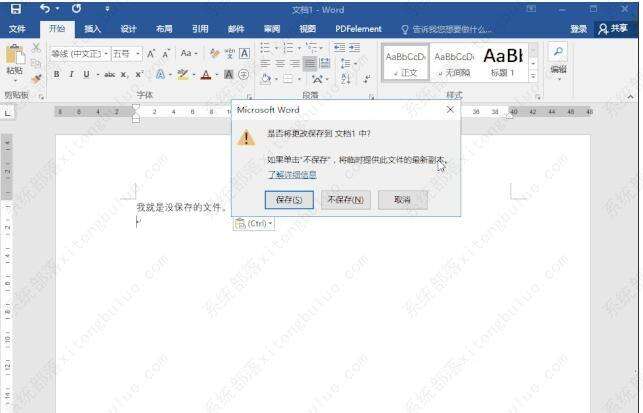This screenshot has height=413, width=643.
Task: Click 不保存(N) in the dialog
Action: (x=346, y=200)
